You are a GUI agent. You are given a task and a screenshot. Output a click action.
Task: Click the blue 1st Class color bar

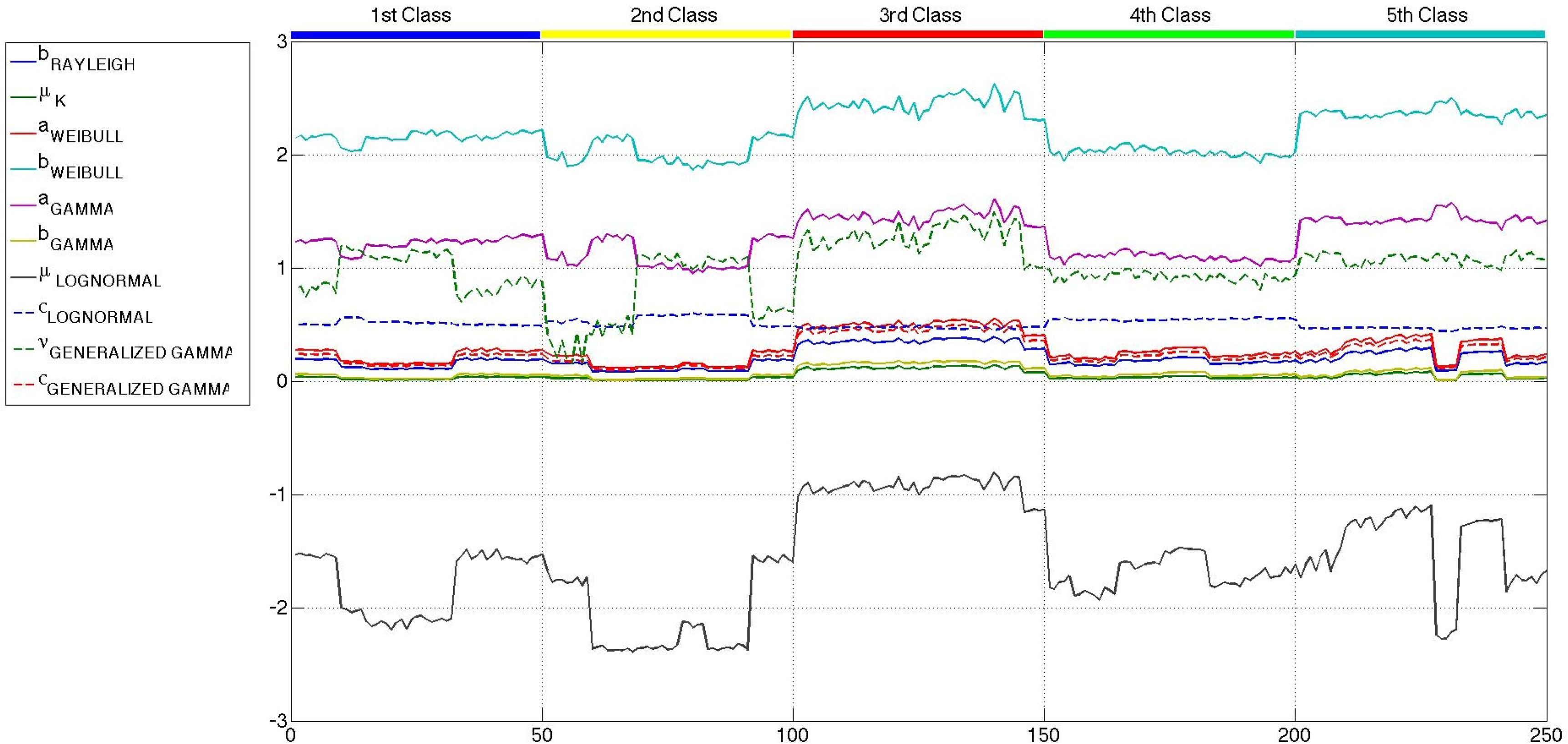pos(416,35)
